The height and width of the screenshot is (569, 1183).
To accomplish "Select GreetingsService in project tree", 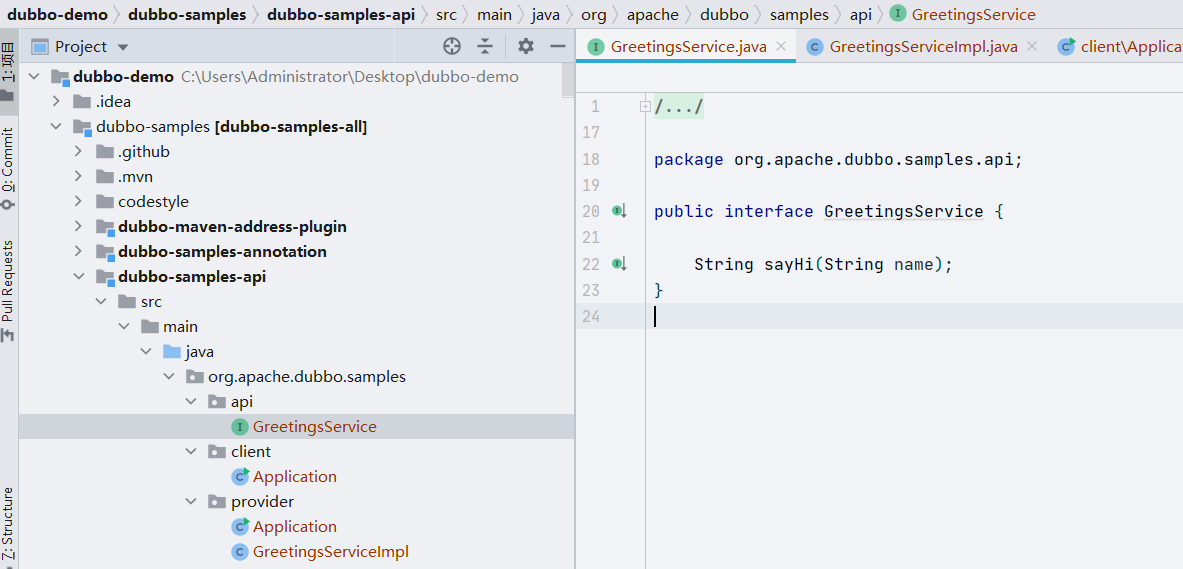I will 297,426.
